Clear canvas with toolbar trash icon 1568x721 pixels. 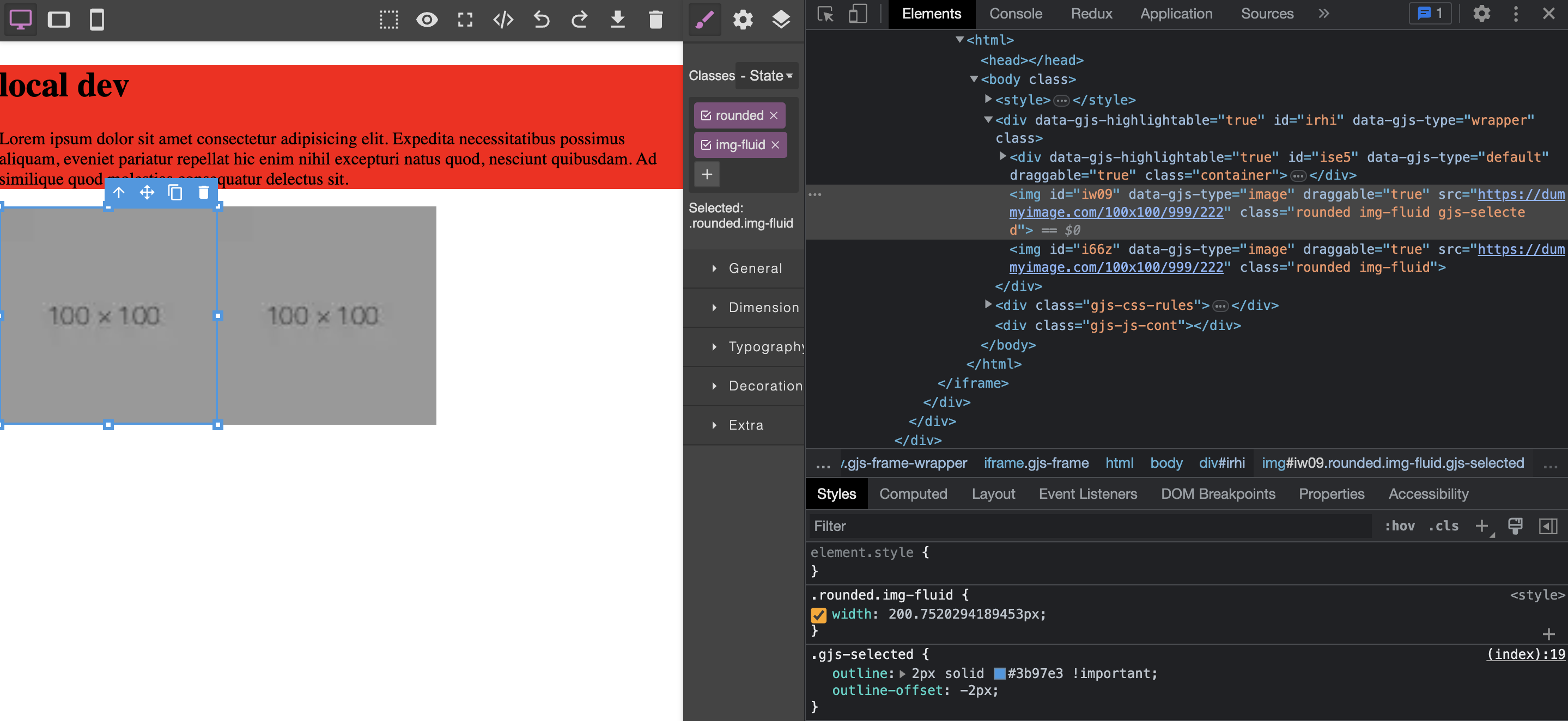click(655, 20)
